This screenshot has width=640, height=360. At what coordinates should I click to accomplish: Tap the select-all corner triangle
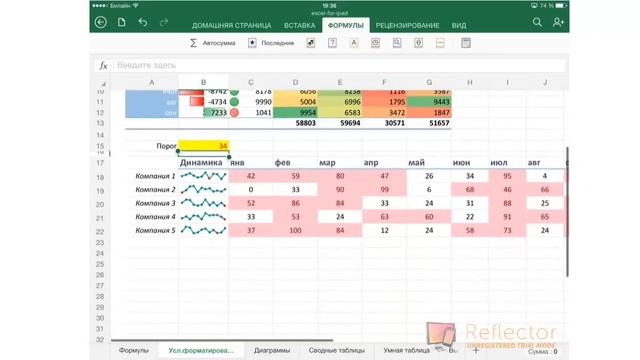point(104,84)
